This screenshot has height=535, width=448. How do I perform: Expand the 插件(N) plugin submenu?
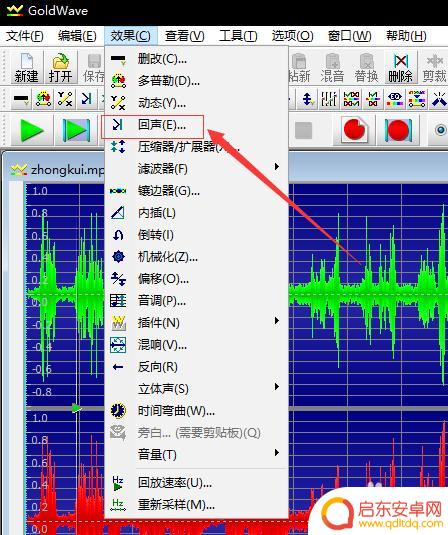coord(196,323)
